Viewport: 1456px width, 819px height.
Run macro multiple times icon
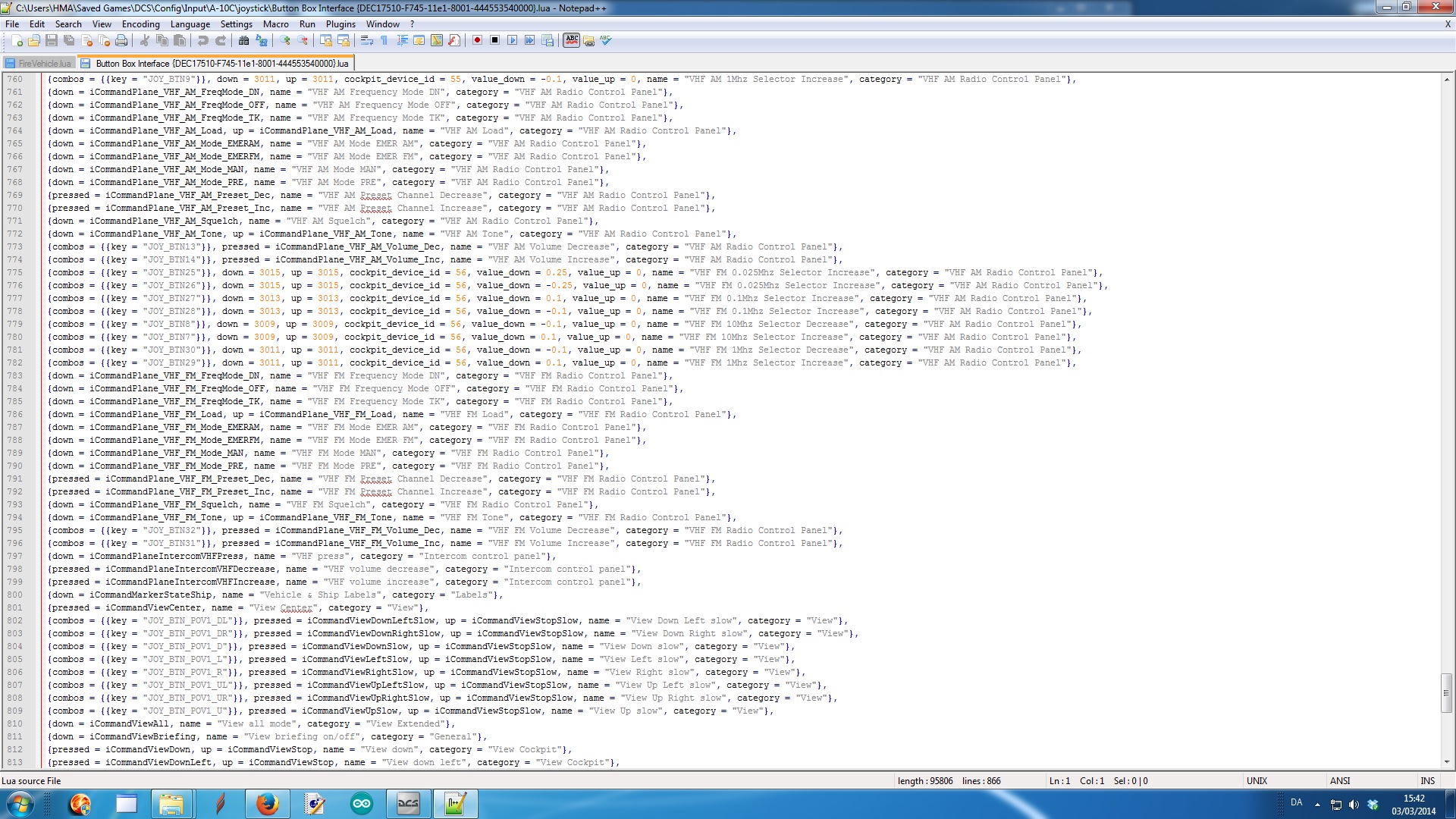[529, 40]
